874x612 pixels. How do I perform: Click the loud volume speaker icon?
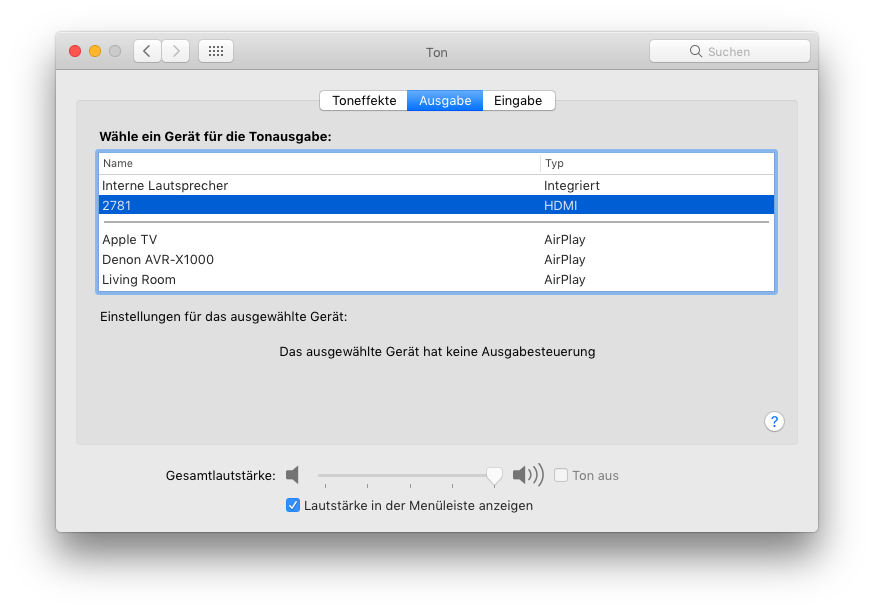tap(528, 475)
